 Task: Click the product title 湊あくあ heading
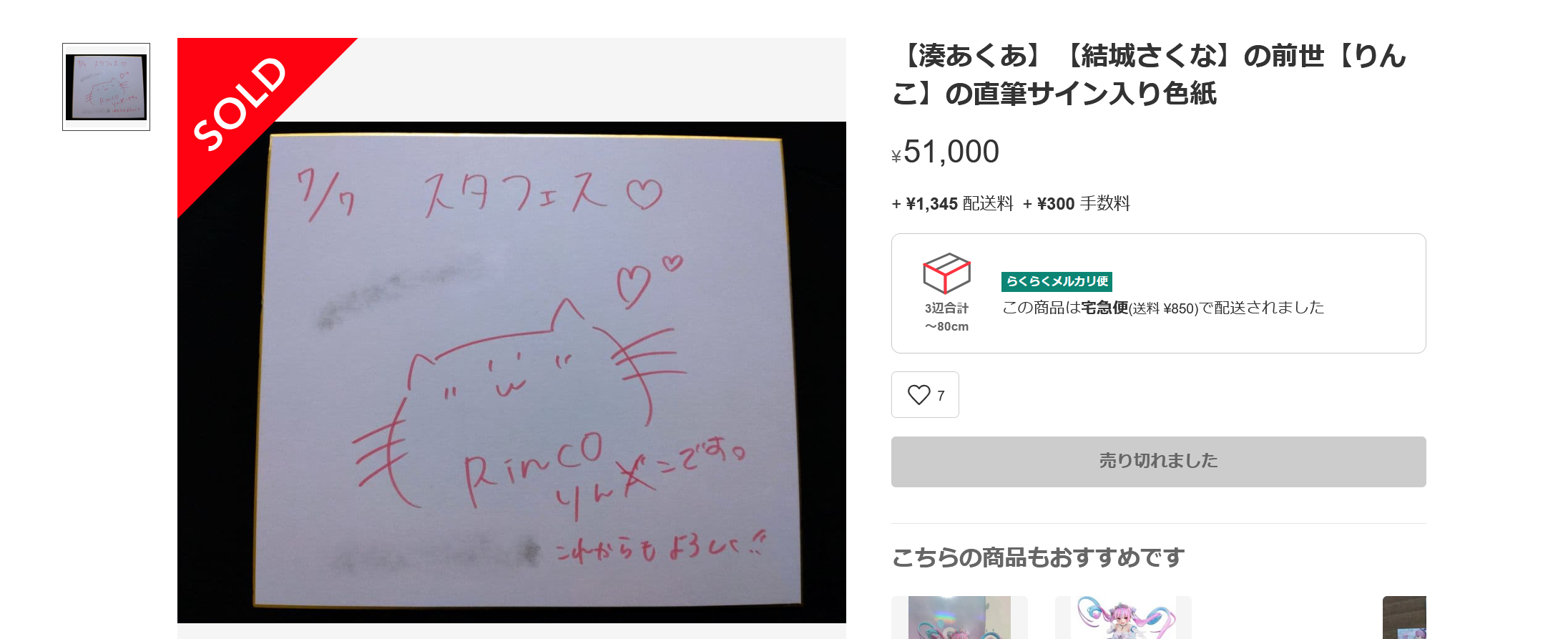[x=1150, y=74]
